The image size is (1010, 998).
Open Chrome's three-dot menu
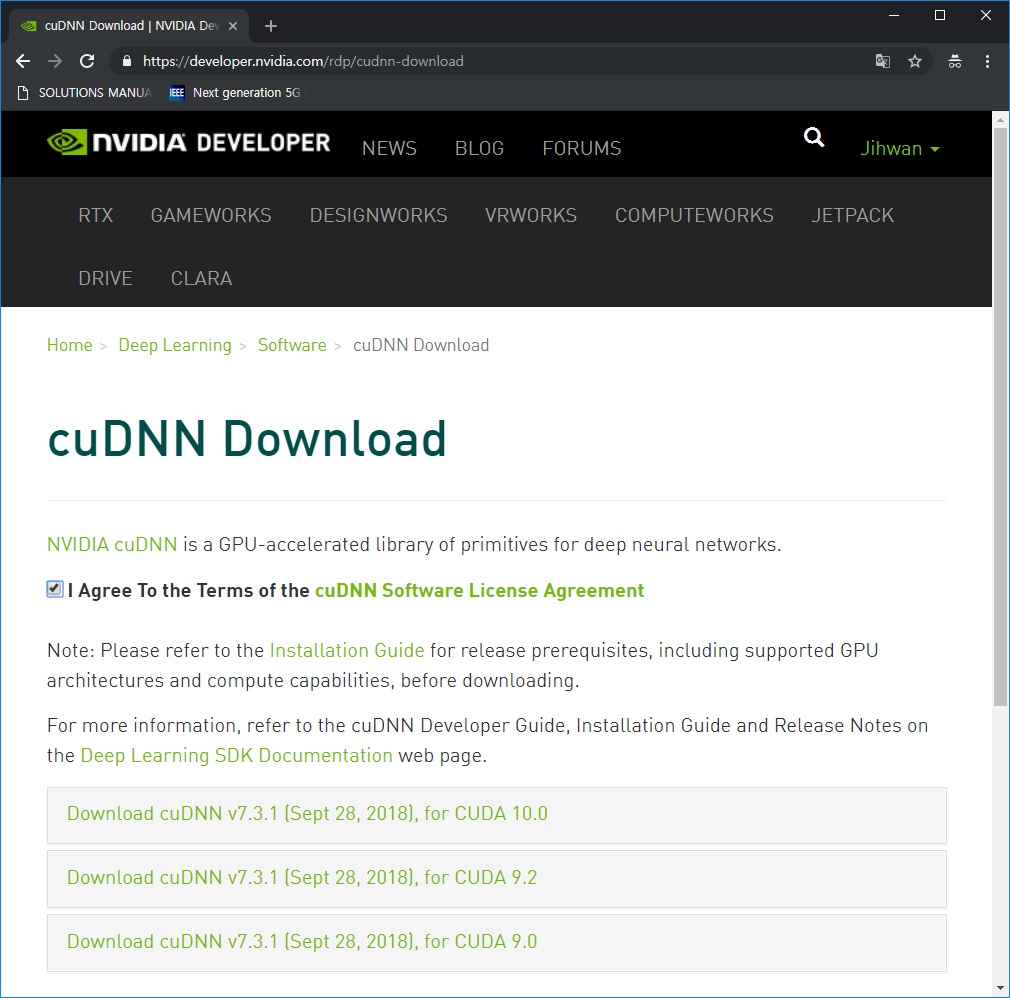click(988, 61)
